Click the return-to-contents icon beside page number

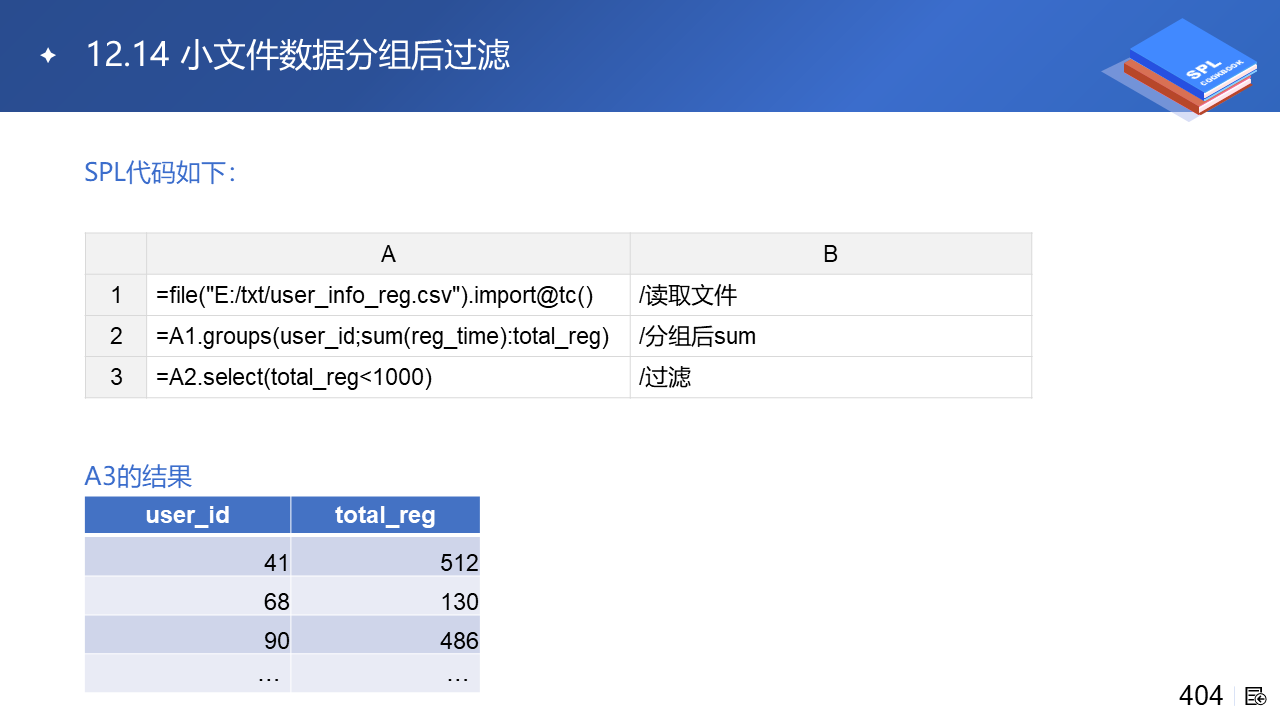click(1256, 696)
